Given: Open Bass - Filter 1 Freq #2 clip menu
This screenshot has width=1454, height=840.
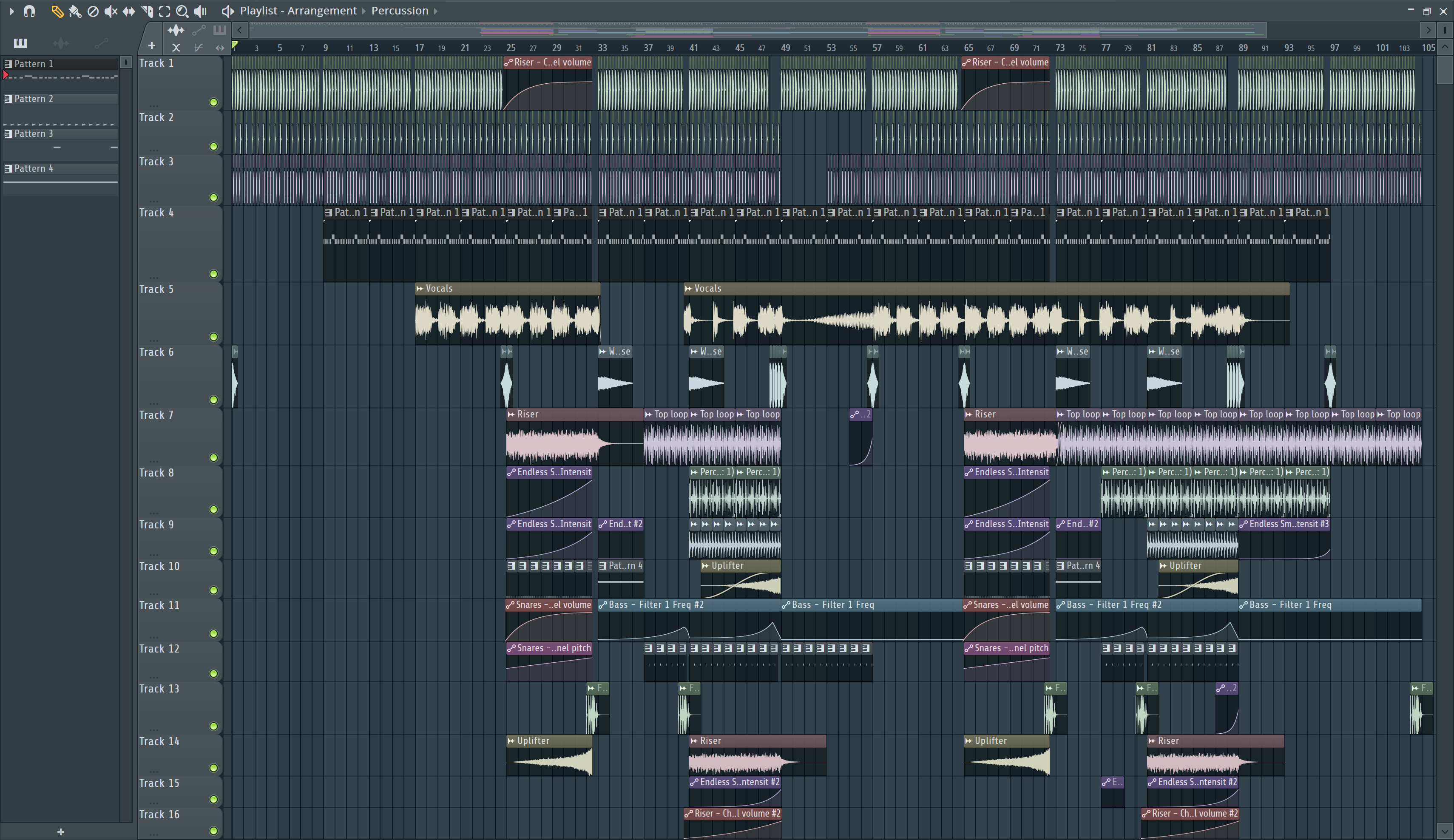Looking at the screenshot, I should point(602,605).
